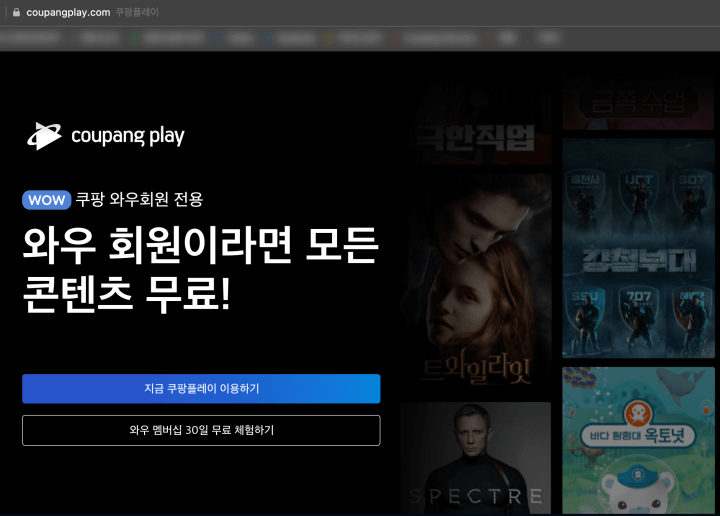The image size is (720, 516).
Task: Click the 와우 멤버십 30일 무료 체험하기 button
Action: click(201, 430)
